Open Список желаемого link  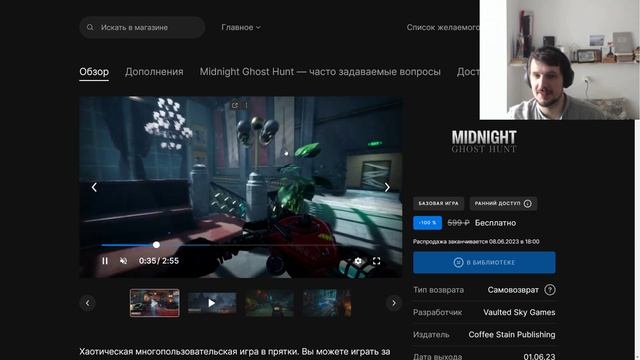tap(443, 27)
